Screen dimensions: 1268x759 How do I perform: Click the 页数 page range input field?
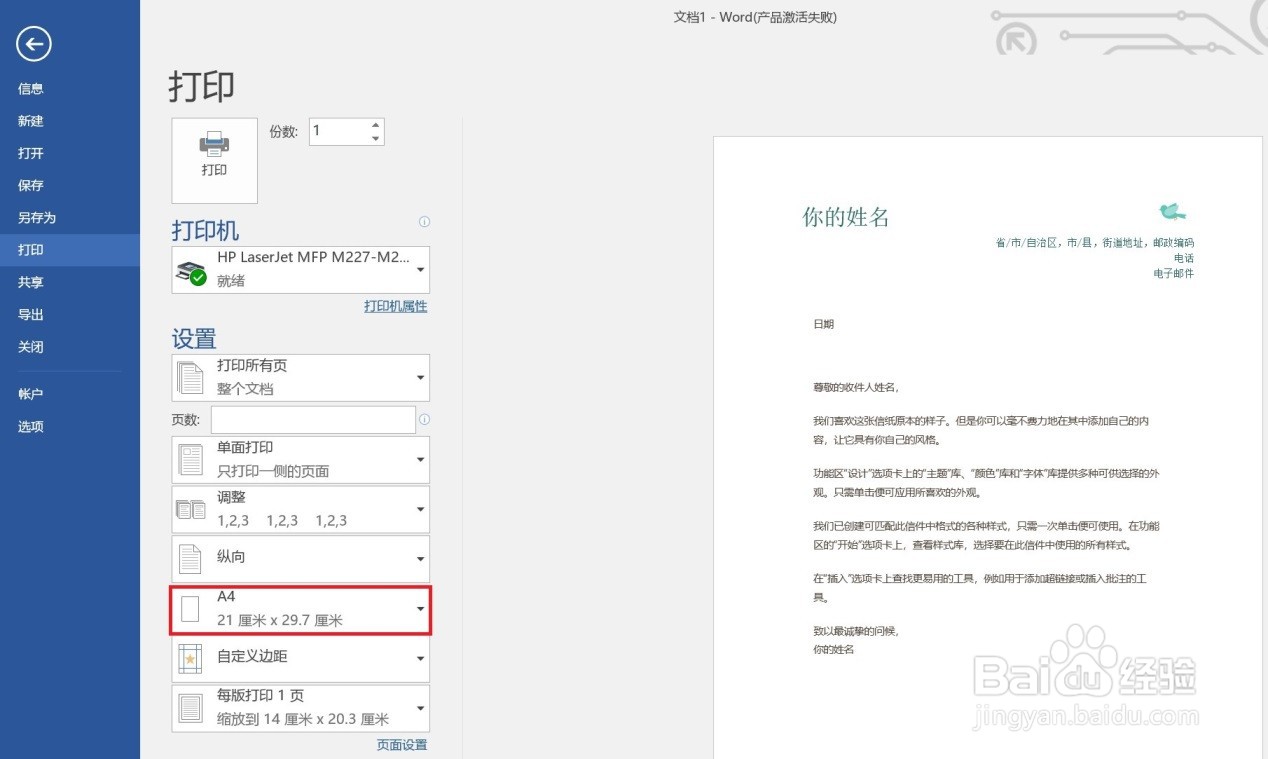pyautogui.click(x=312, y=419)
